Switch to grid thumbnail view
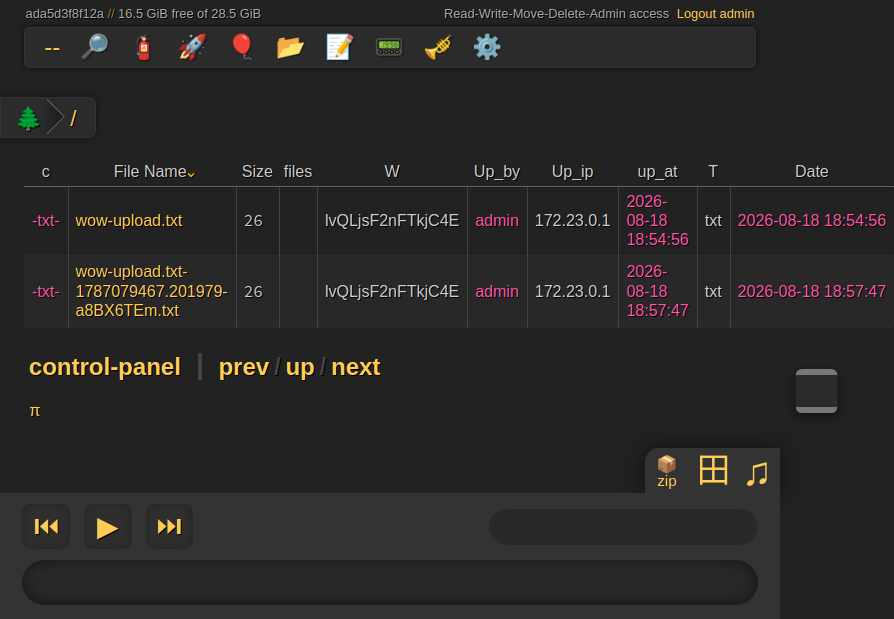894x619 pixels. click(713, 471)
